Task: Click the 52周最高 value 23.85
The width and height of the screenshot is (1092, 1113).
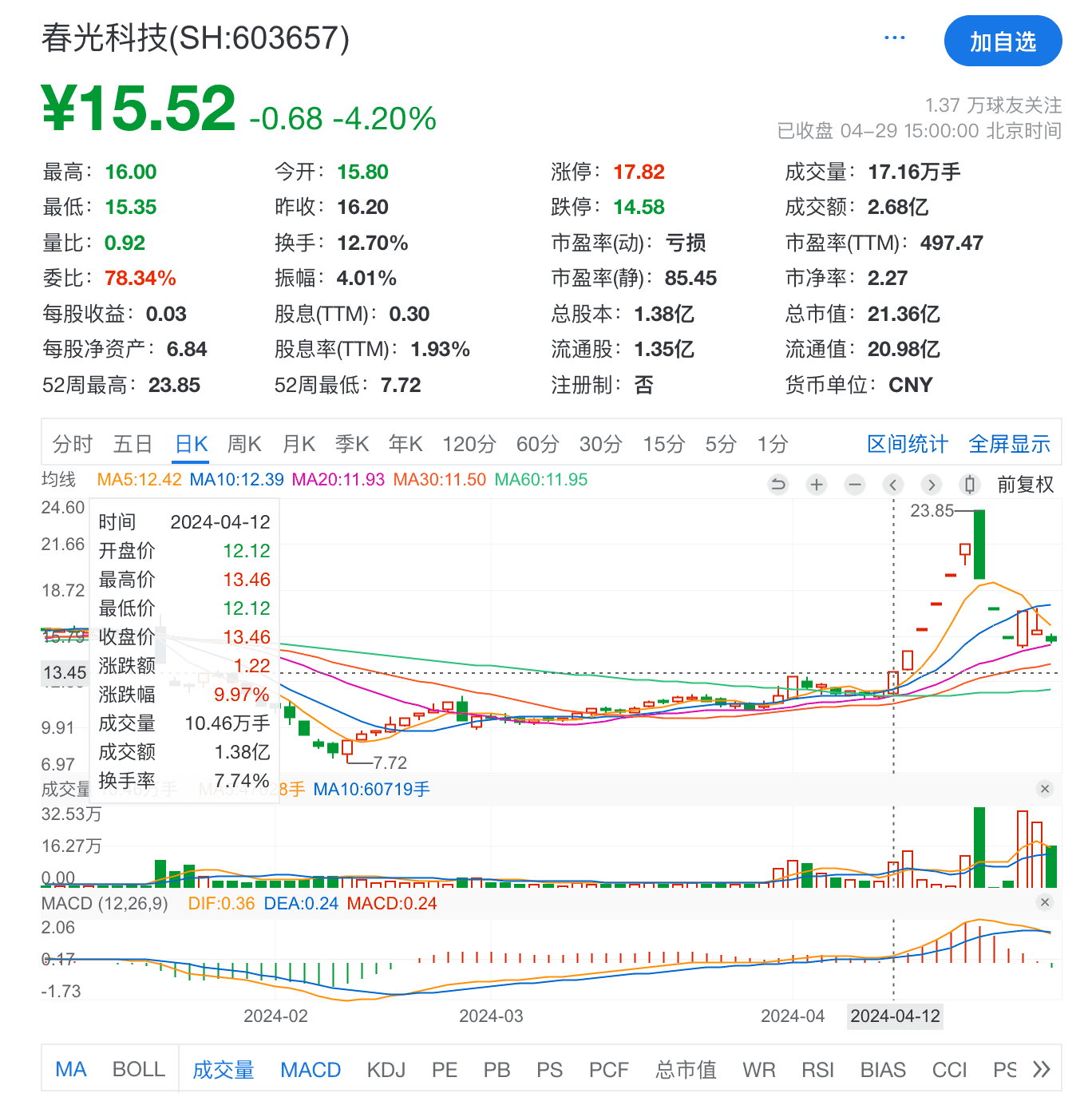Action: (174, 385)
